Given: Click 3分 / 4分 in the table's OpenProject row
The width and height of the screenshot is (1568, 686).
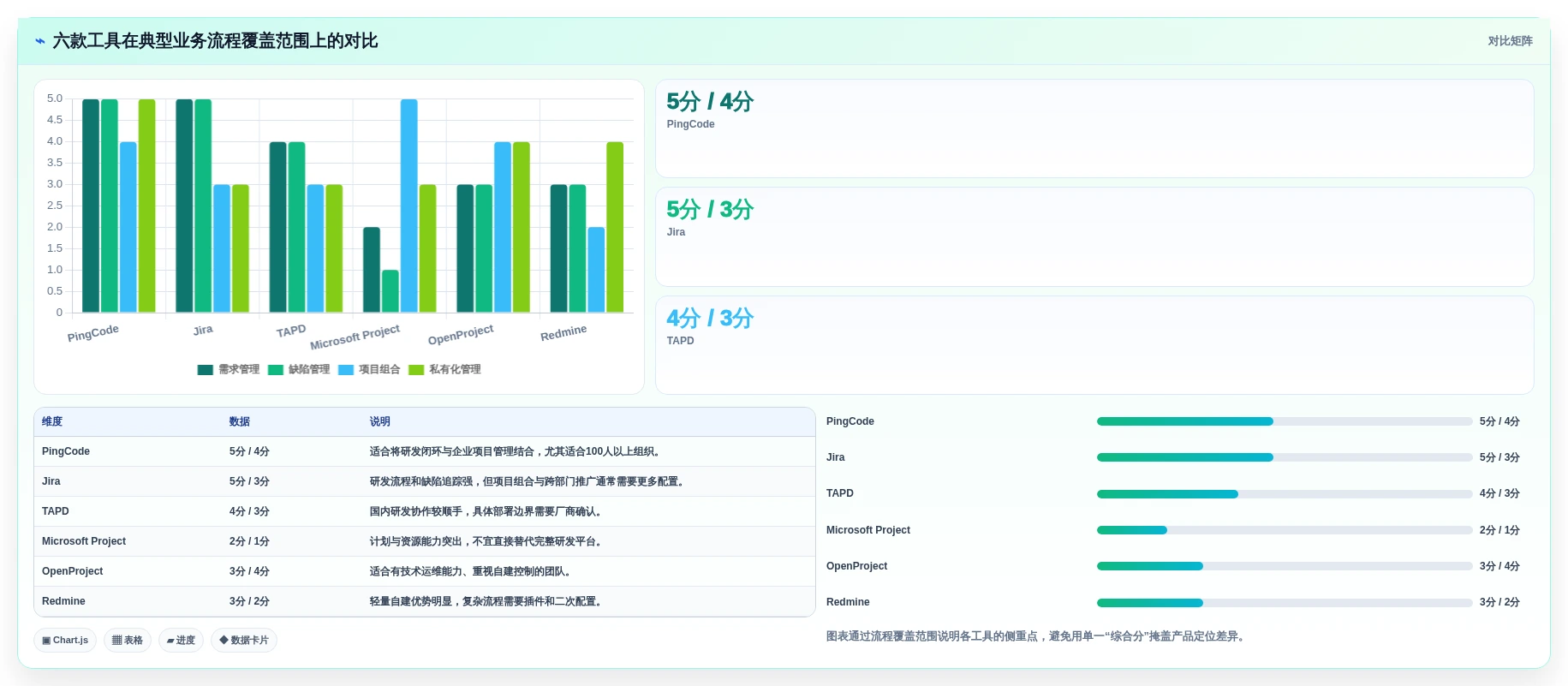Looking at the screenshot, I should [x=249, y=571].
